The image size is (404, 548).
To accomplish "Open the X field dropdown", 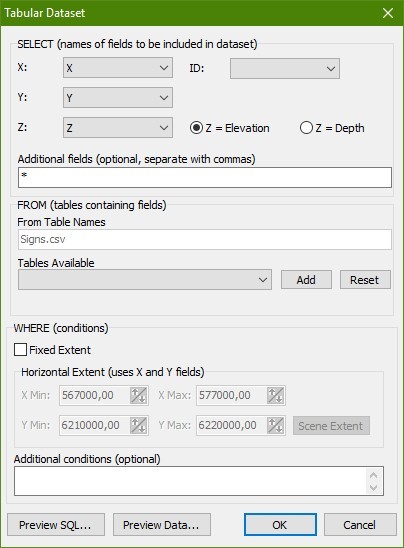I will [x=118, y=68].
